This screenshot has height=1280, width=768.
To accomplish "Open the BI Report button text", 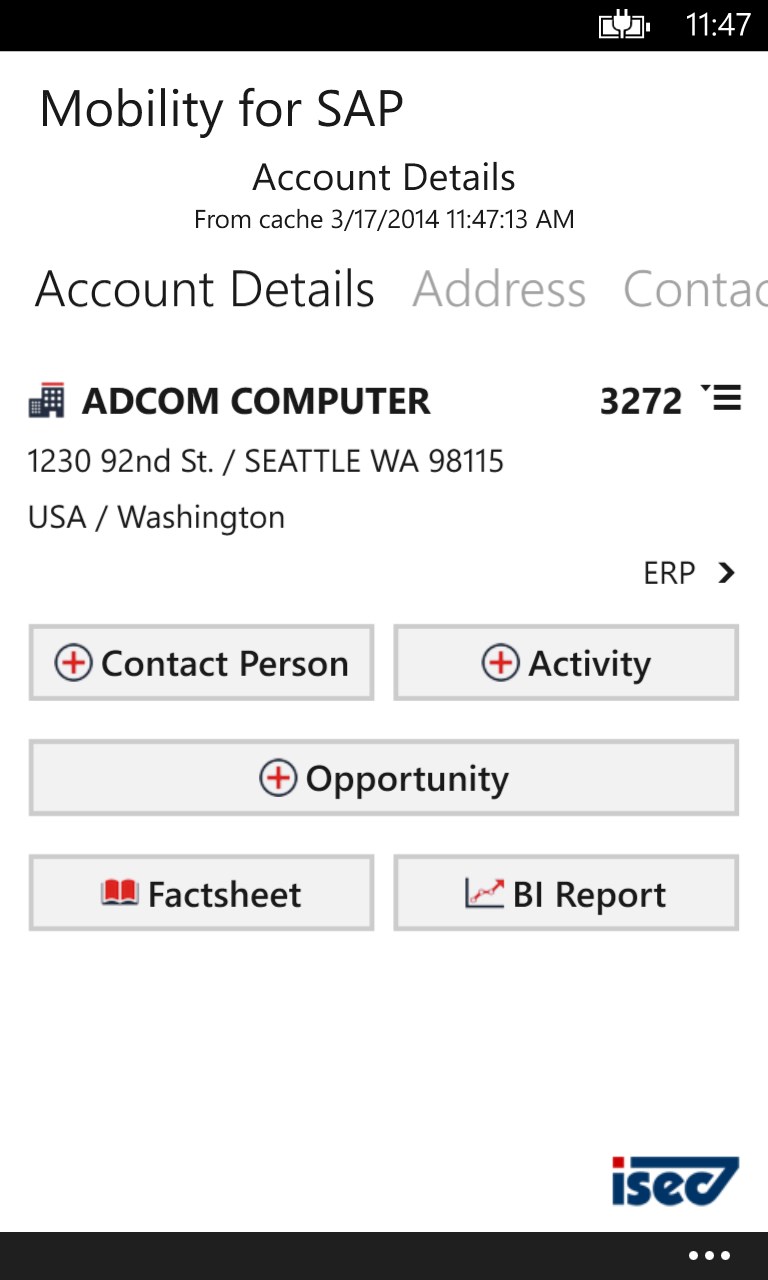I will pos(589,895).
